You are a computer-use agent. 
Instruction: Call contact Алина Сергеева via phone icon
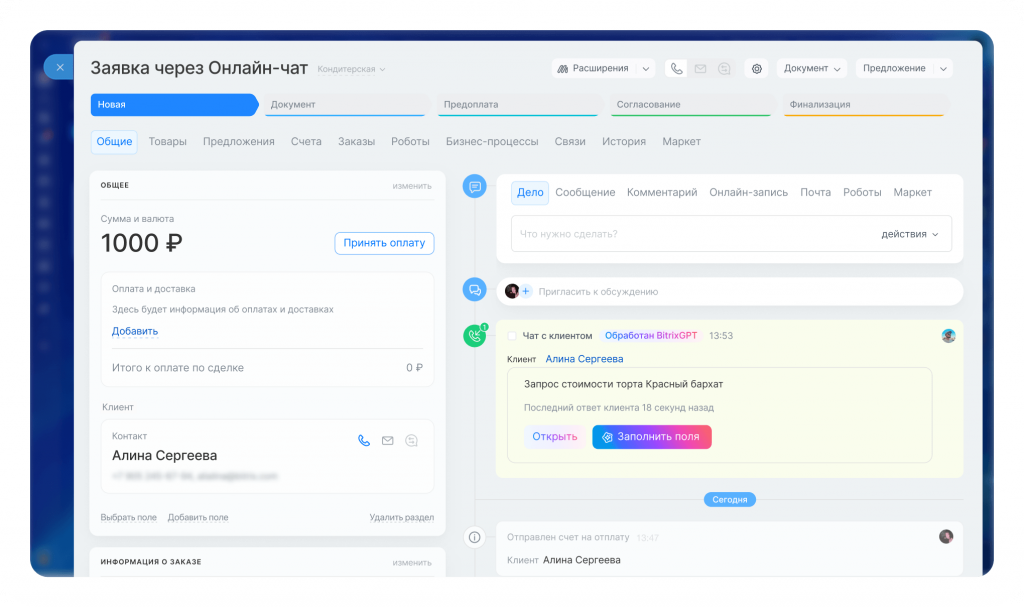pos(364,440)
